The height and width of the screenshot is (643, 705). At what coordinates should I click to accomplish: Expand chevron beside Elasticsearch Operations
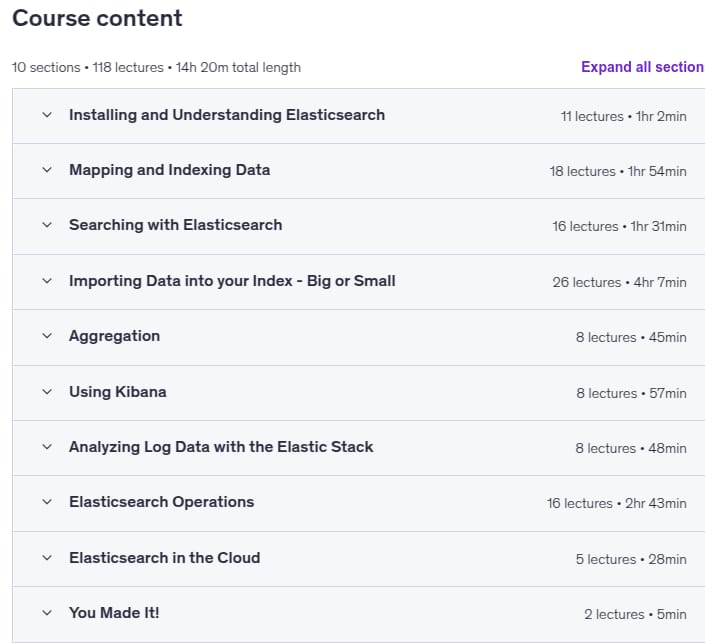(x=47, y=502)
